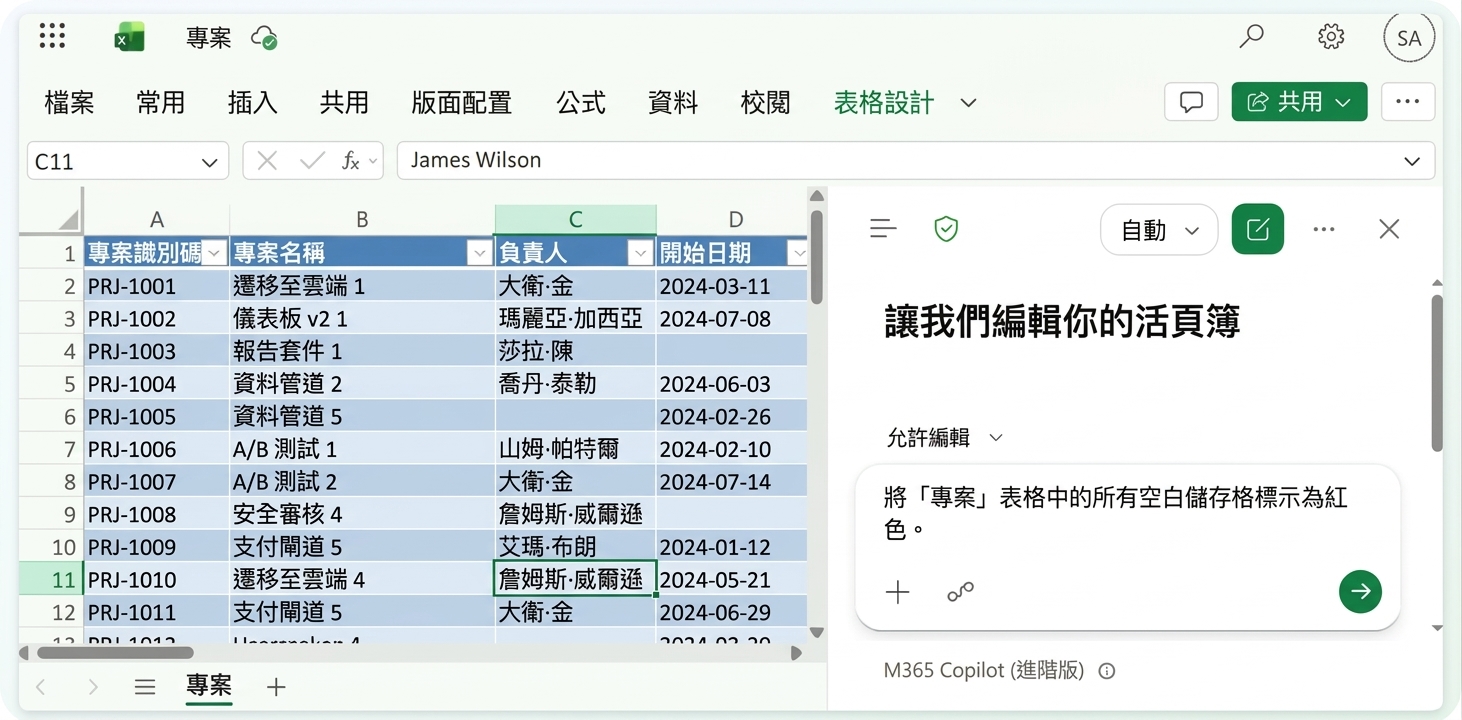Cancel formula entry with X icon
The image size is (1462, 720).
(x=267, y=161)
